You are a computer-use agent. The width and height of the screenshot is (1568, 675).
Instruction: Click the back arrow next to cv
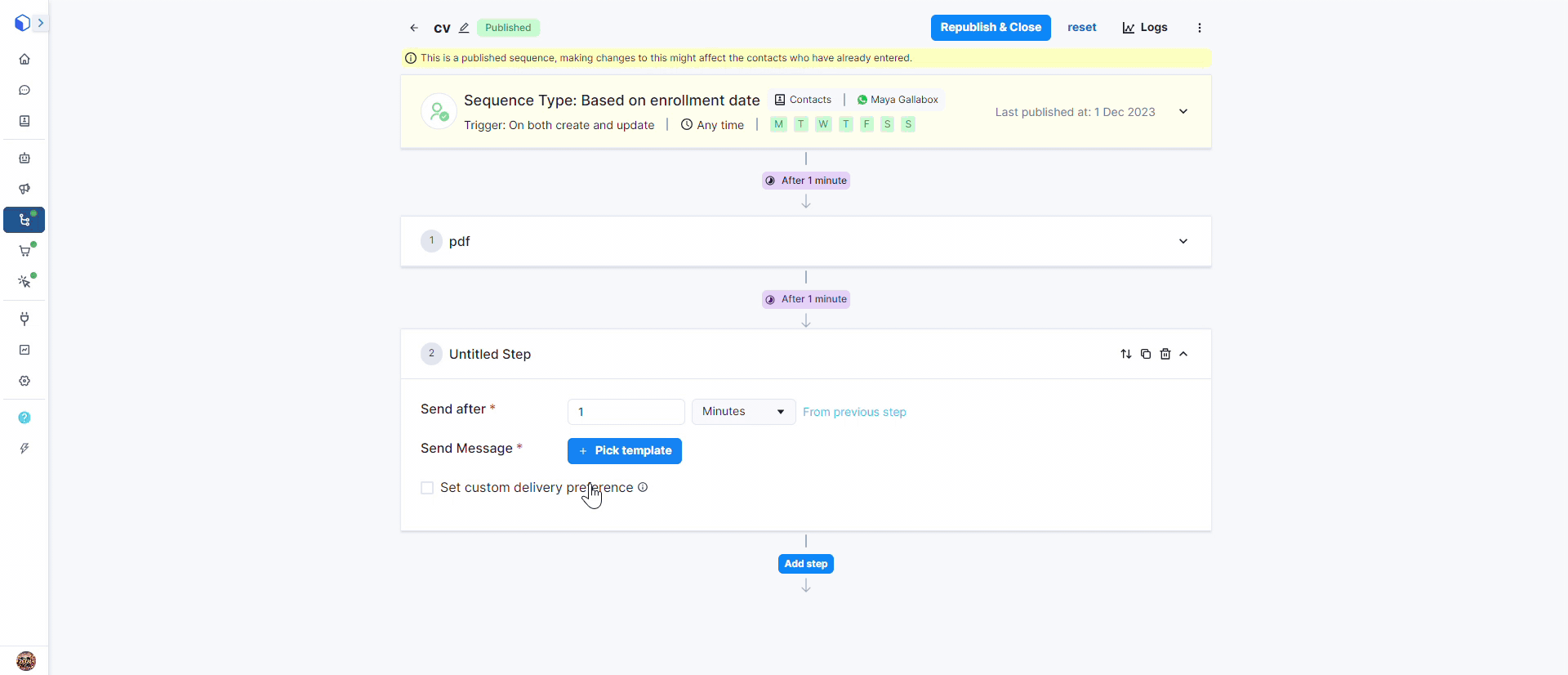[x=414, y=28]
